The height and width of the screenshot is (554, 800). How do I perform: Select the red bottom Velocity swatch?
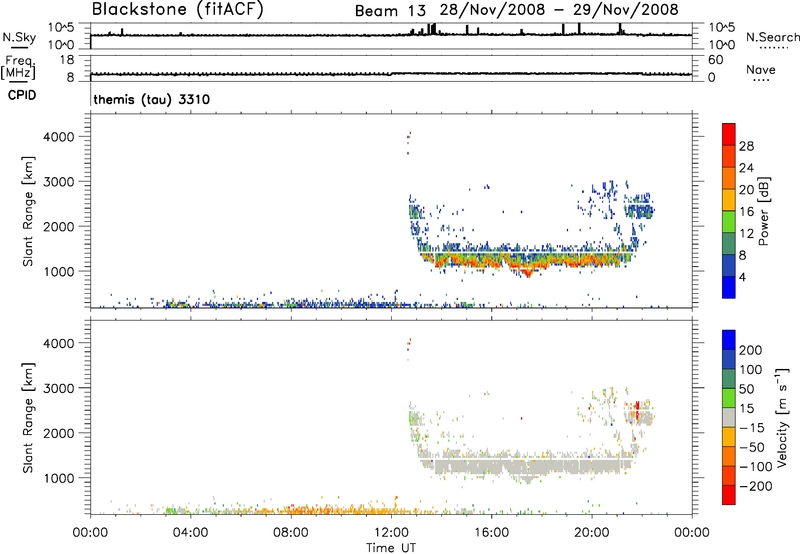tap(729, 495)
